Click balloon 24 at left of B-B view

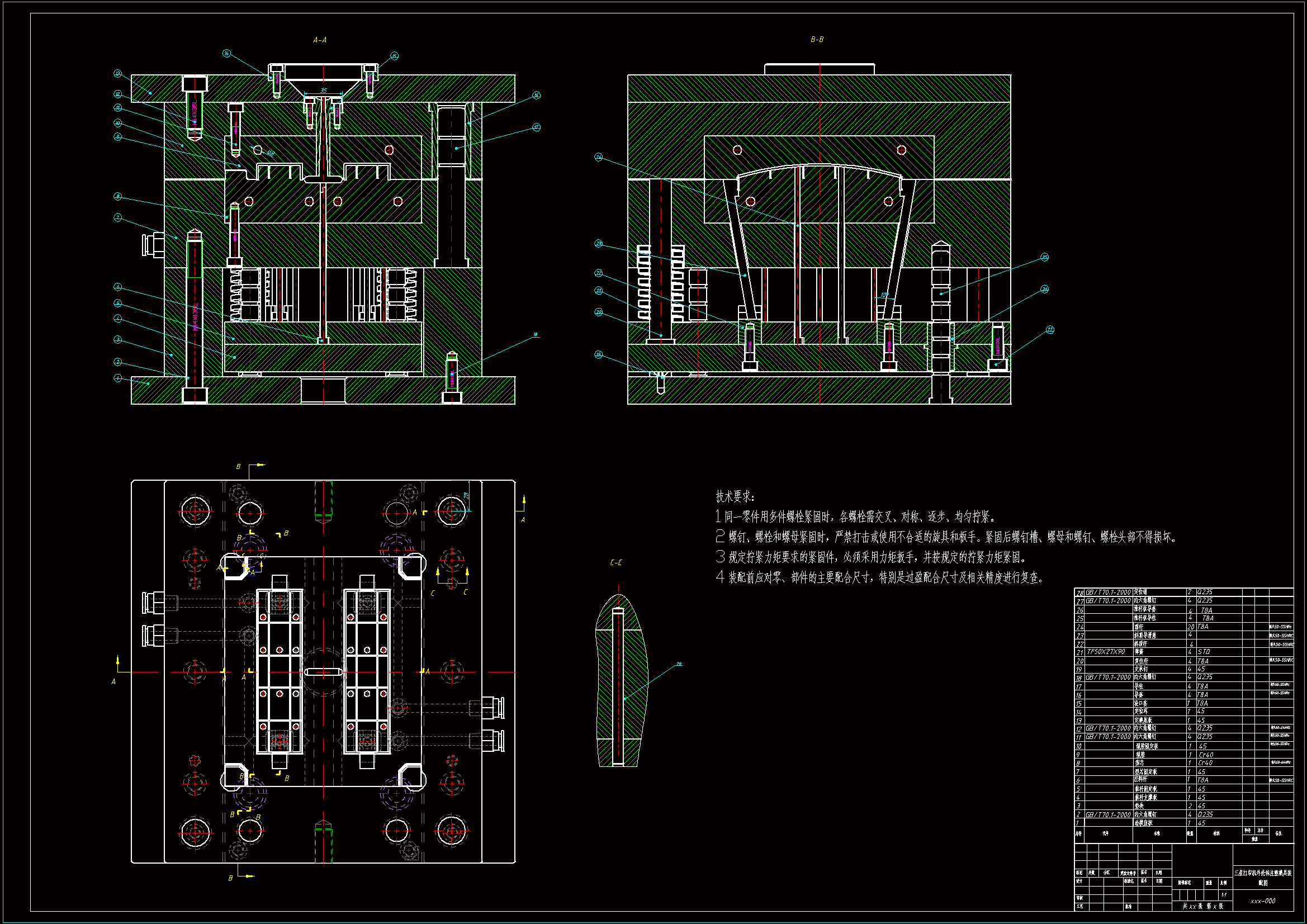[598, 157]
